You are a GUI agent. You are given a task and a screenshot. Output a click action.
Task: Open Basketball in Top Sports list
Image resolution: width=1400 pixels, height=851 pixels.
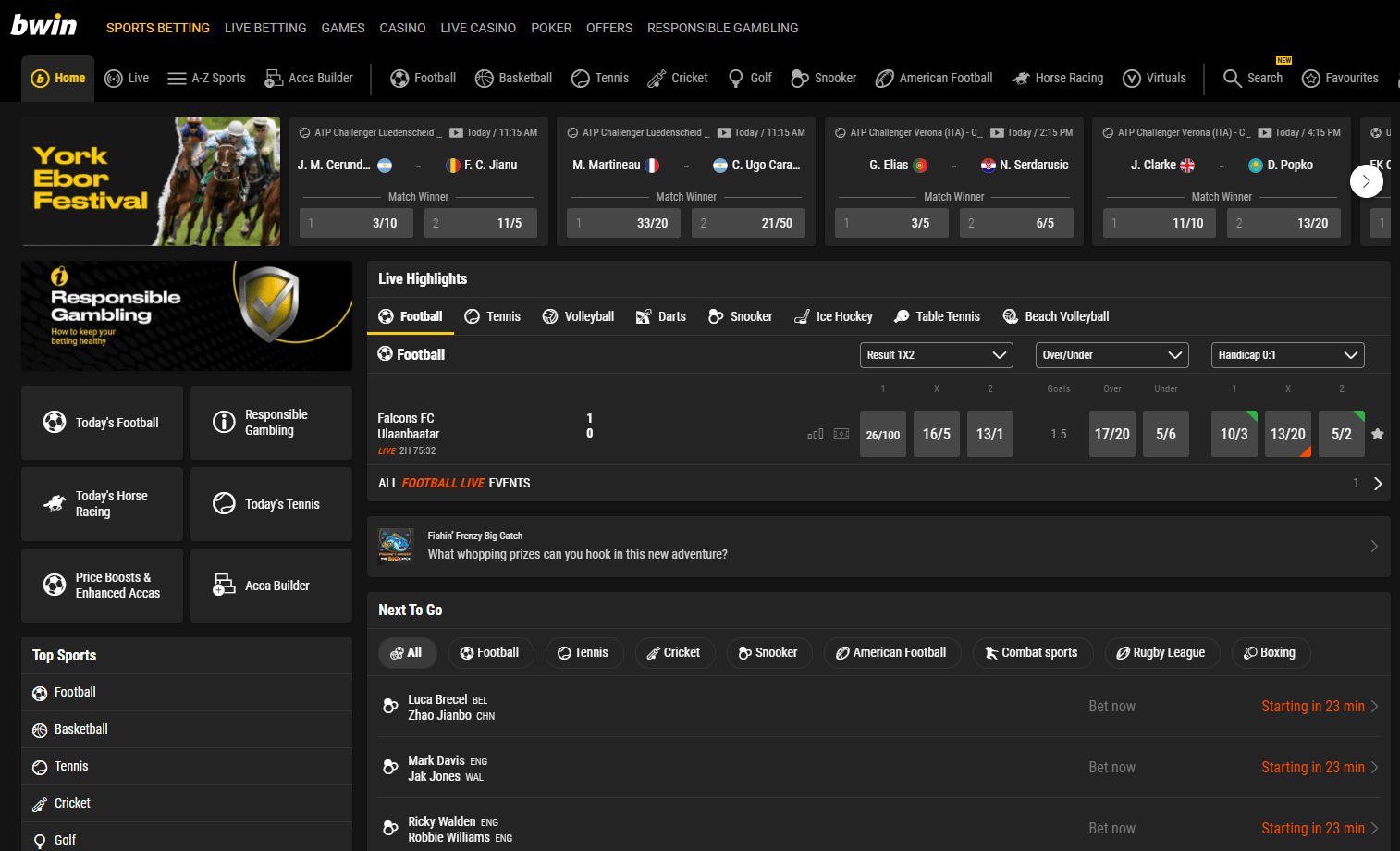[187, 730]
